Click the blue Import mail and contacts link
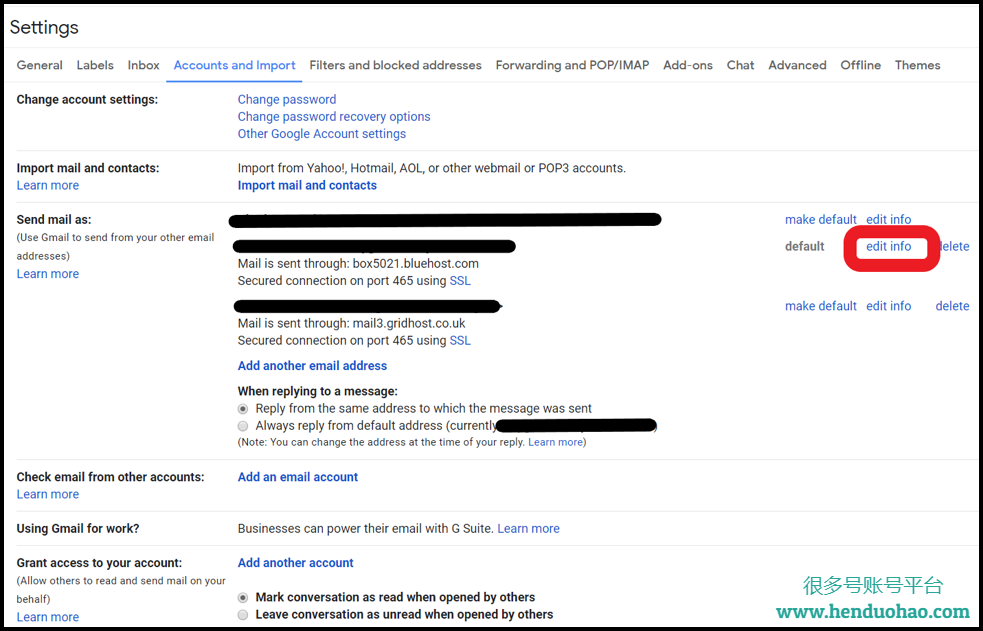 tap(307, 185)
